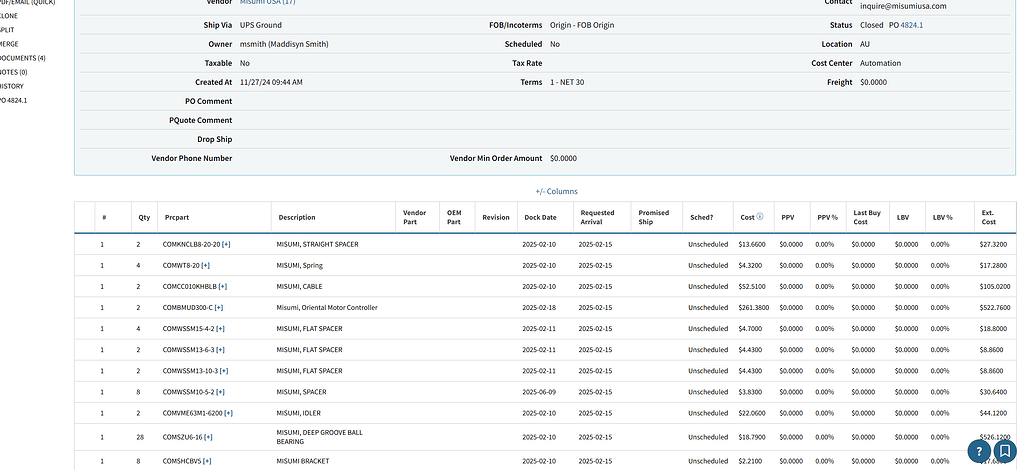This screenshot has width=1023, height=470.
Task: Click contact email inquire@misumiusa.com
Action: click(903, 6)
